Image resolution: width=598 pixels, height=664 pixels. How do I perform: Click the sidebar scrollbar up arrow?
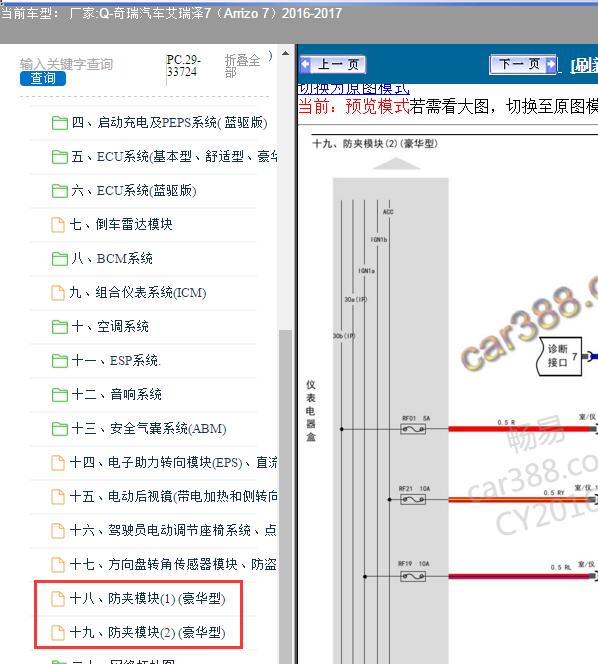[x=286, y=53]
